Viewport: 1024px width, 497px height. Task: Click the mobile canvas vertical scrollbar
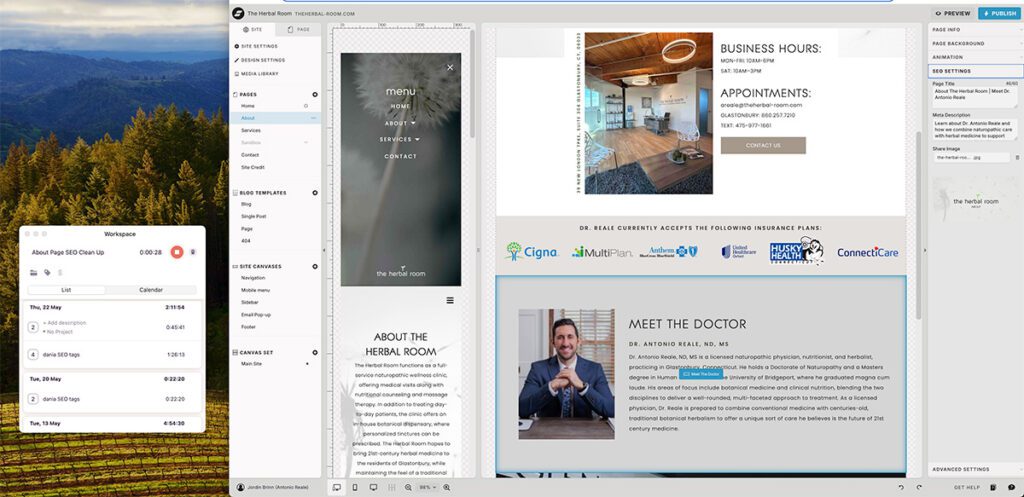click(x=473, y=84)
